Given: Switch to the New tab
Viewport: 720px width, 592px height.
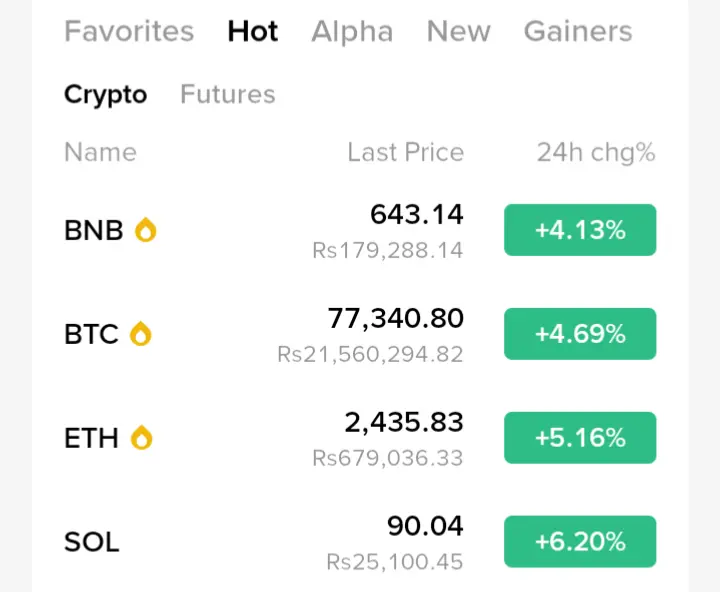Looking at the screenshot, I should point(458,31).
